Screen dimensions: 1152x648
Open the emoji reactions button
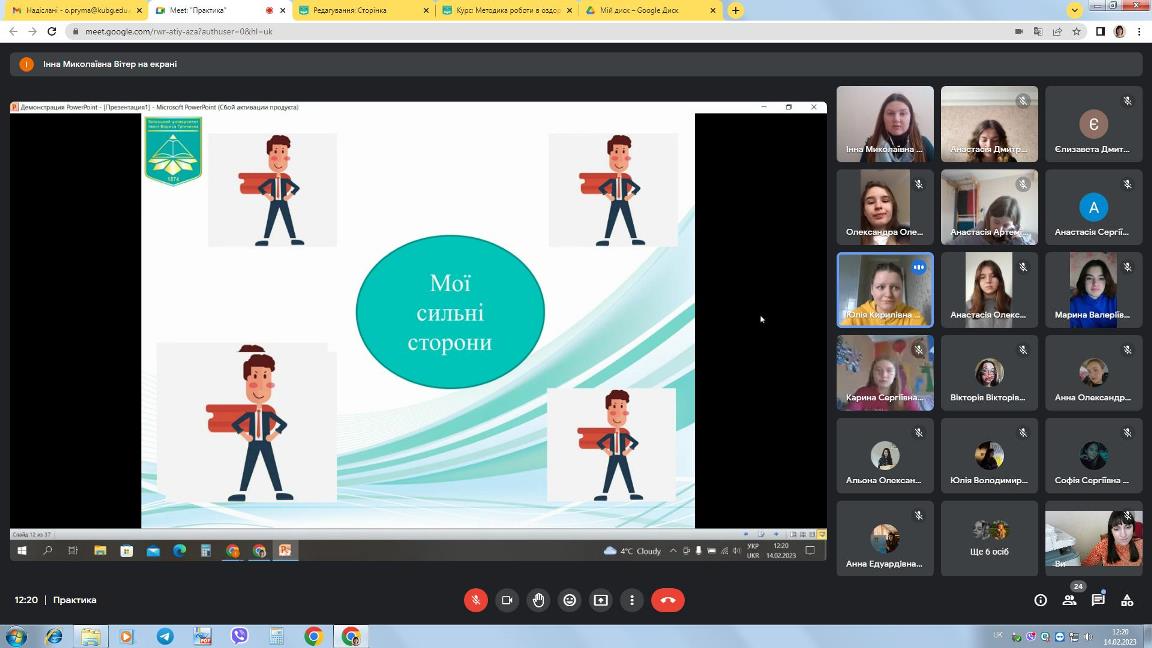point(570,600)
